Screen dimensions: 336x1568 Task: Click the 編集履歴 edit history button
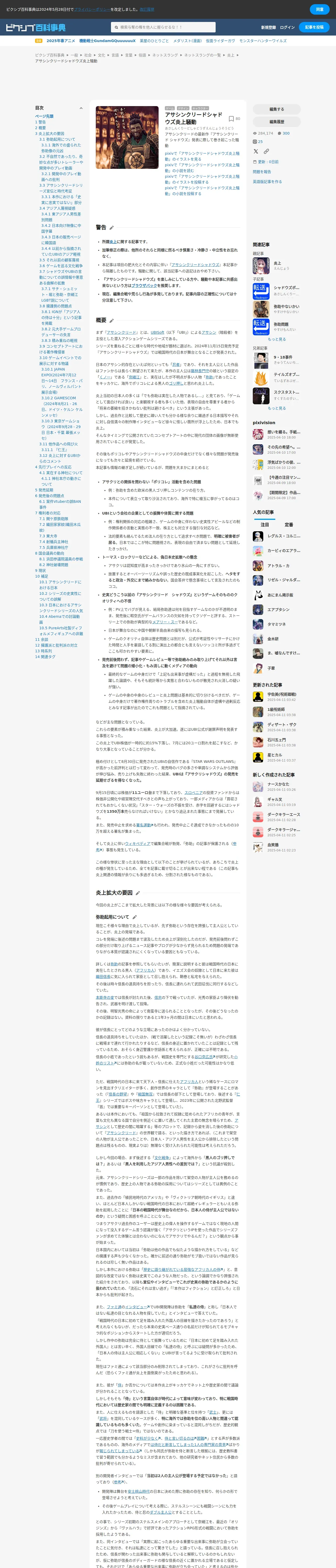tap(277, 122)
